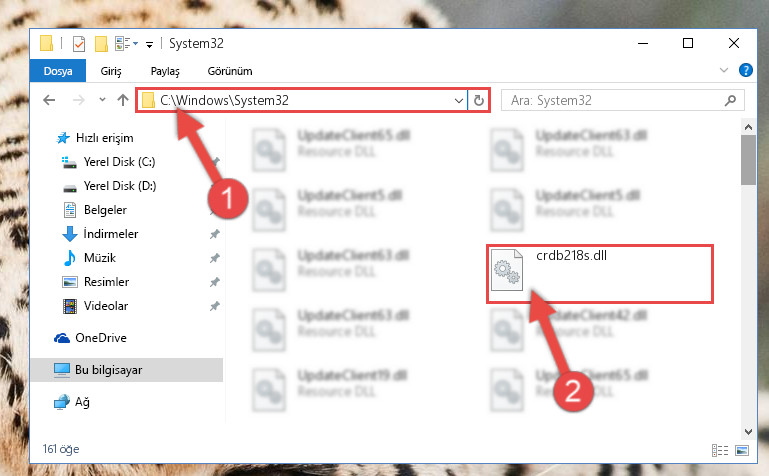The height and width of the screenshot is (476, 769).
Task: Switch to the Görünüm ribbon tab
Action: 230,71
